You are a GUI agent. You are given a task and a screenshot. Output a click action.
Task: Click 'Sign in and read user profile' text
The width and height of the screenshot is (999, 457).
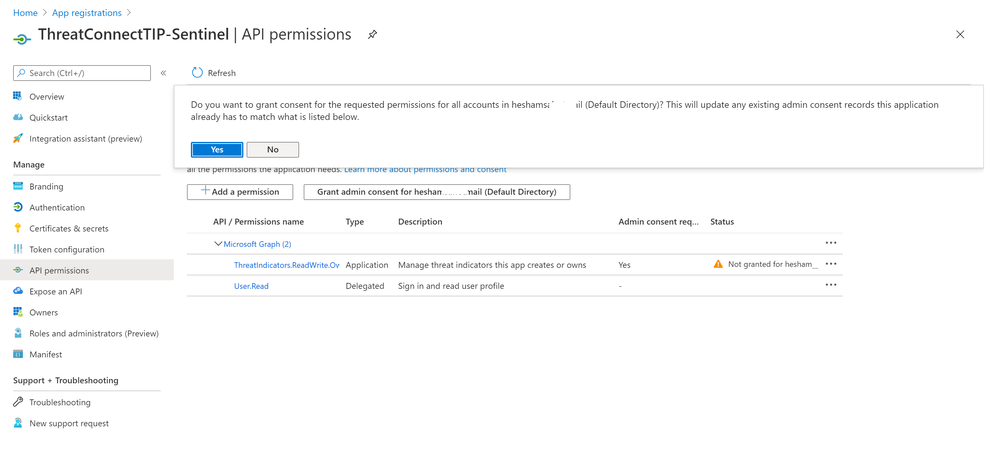tap(451, 286)
